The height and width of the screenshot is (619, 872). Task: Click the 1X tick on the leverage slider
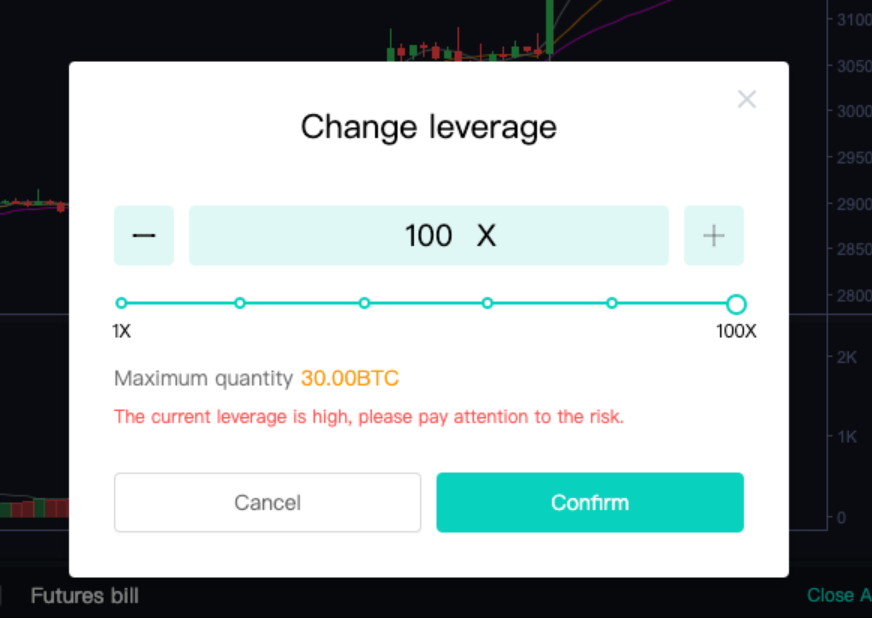(x=121, y=303)
